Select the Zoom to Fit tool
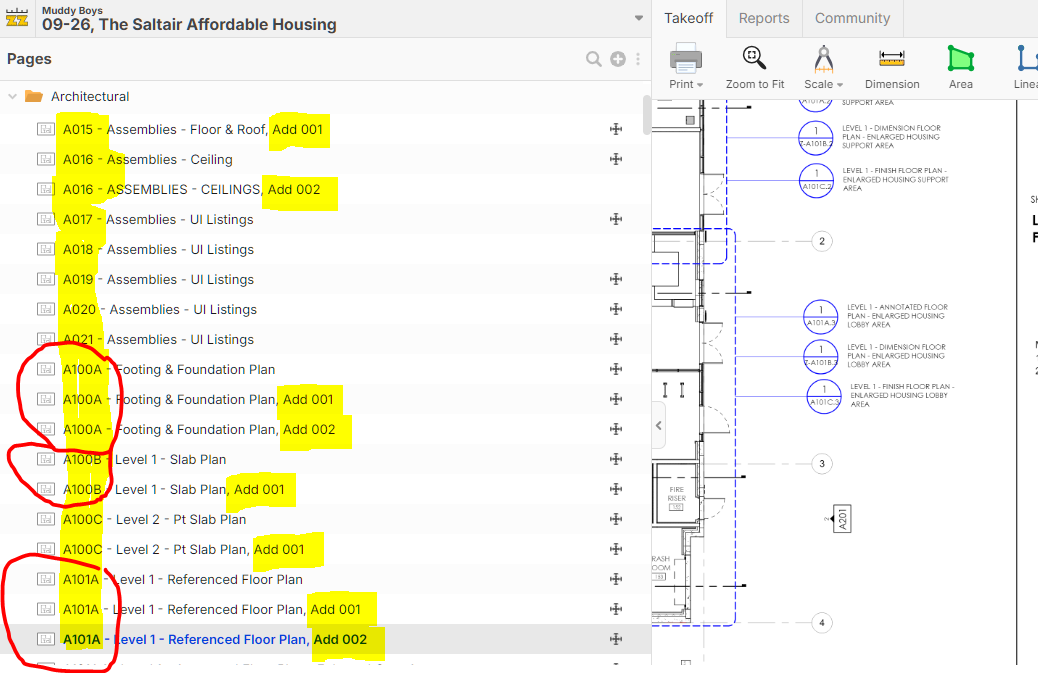The image size is (1038, 673). (x=755, y=60)
